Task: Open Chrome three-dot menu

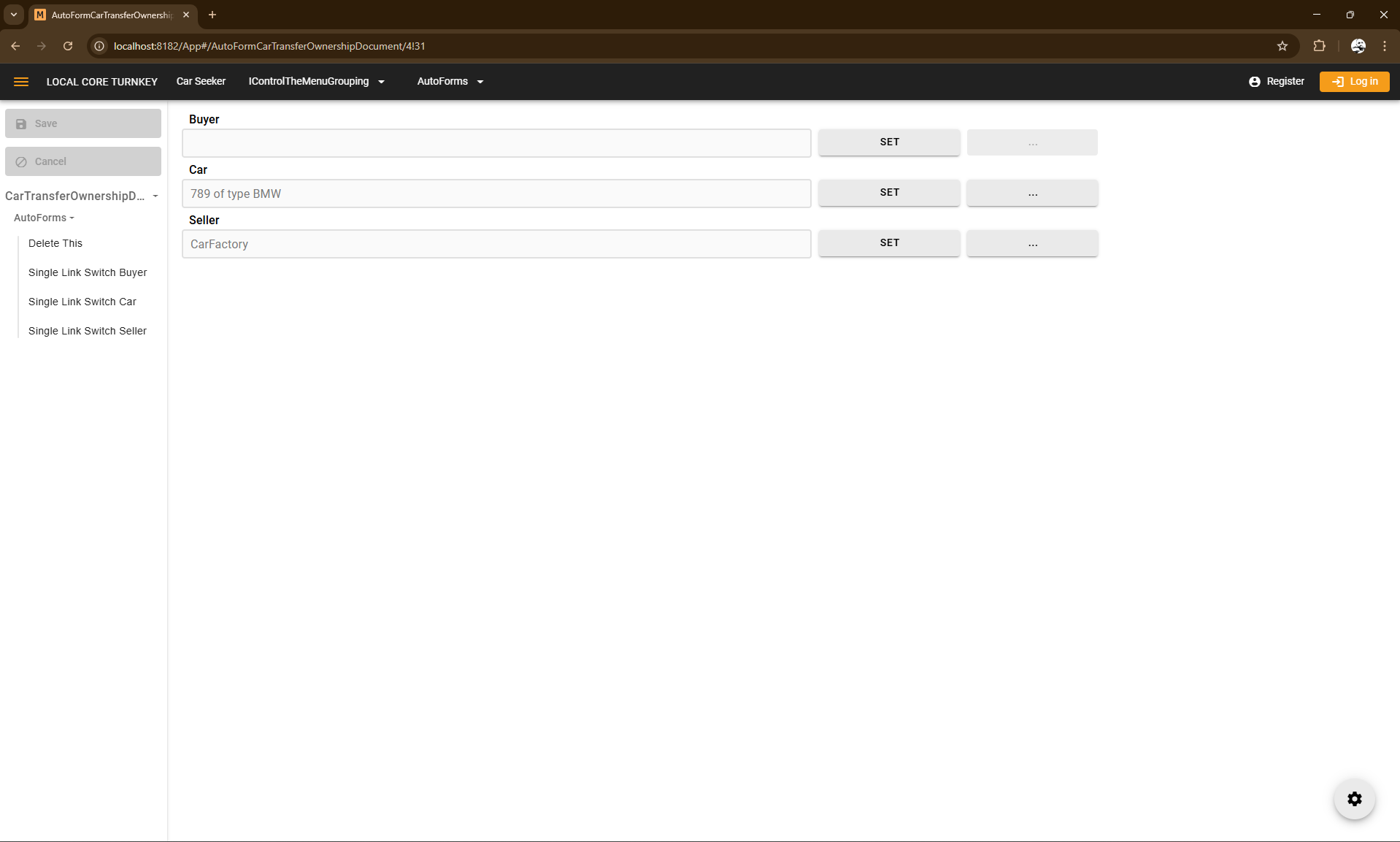Action: pos(1384,46)
